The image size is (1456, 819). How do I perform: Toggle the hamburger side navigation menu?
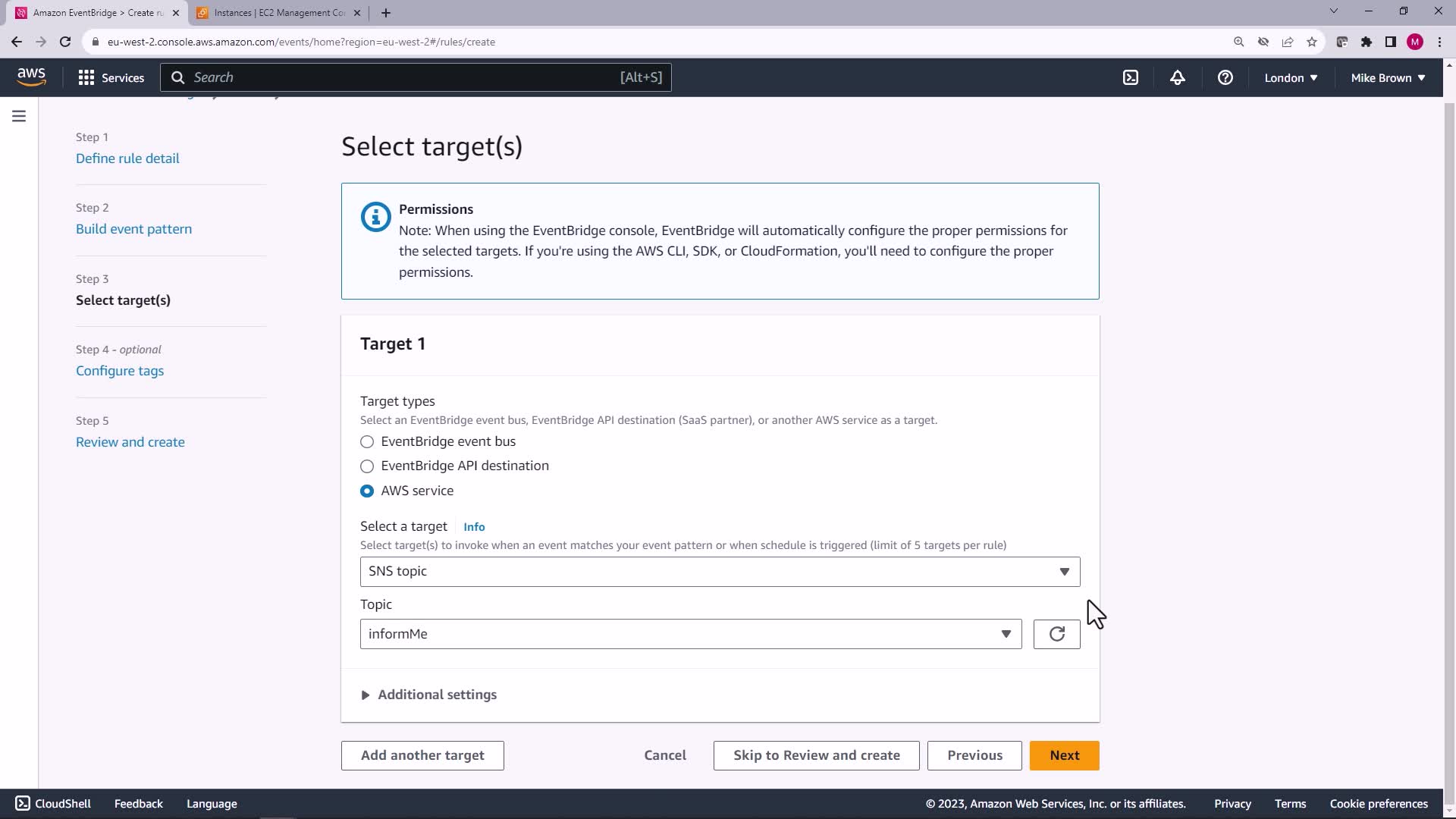coord(19,116)
